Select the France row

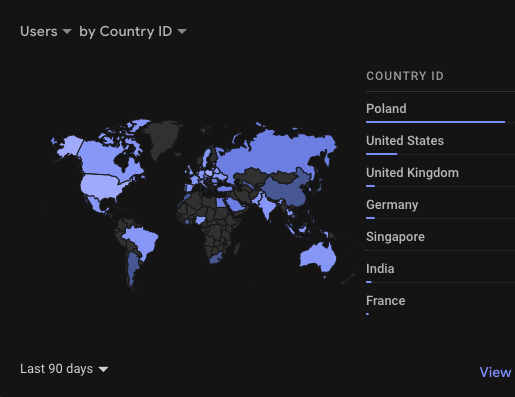[440, 301]
